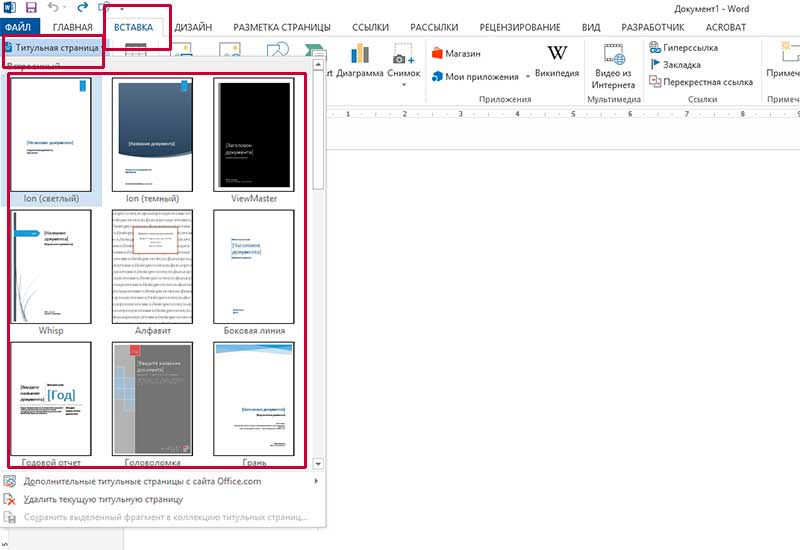Pick the Боковая линия cover page
The image size is (800, 550).
(x=254, y=273)
